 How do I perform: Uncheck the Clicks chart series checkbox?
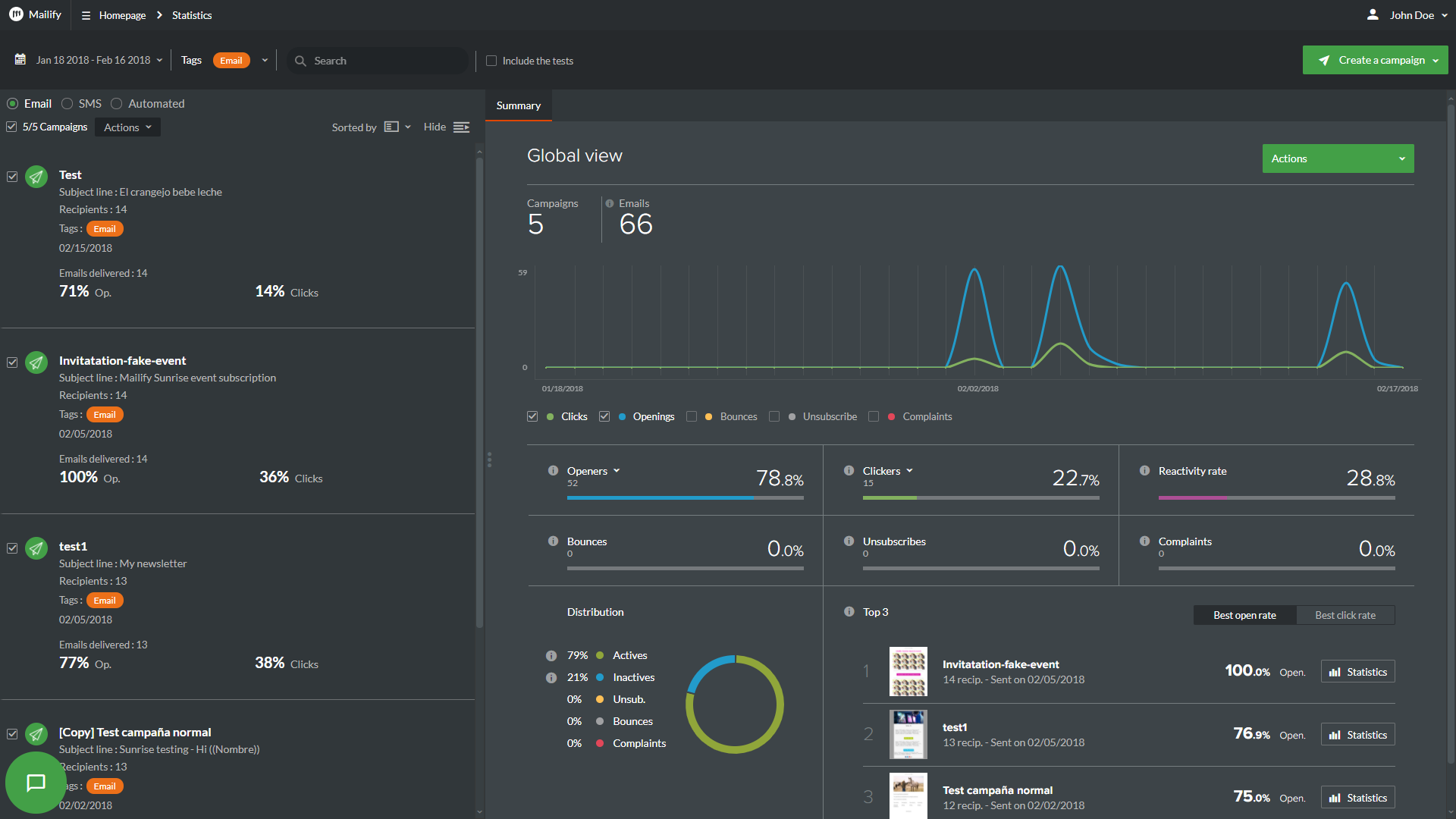pyautogui.click(x=532, y=416)
